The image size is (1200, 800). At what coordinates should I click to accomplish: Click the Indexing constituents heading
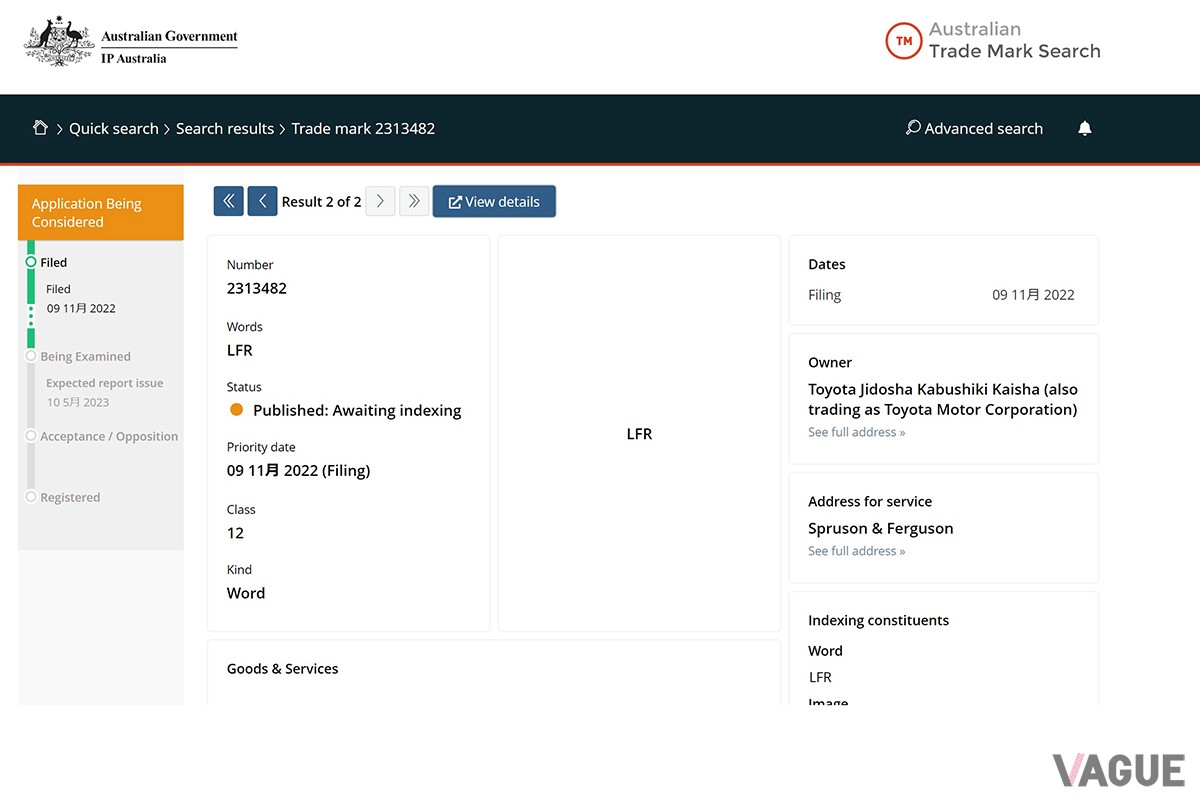[x=879, y=620]
